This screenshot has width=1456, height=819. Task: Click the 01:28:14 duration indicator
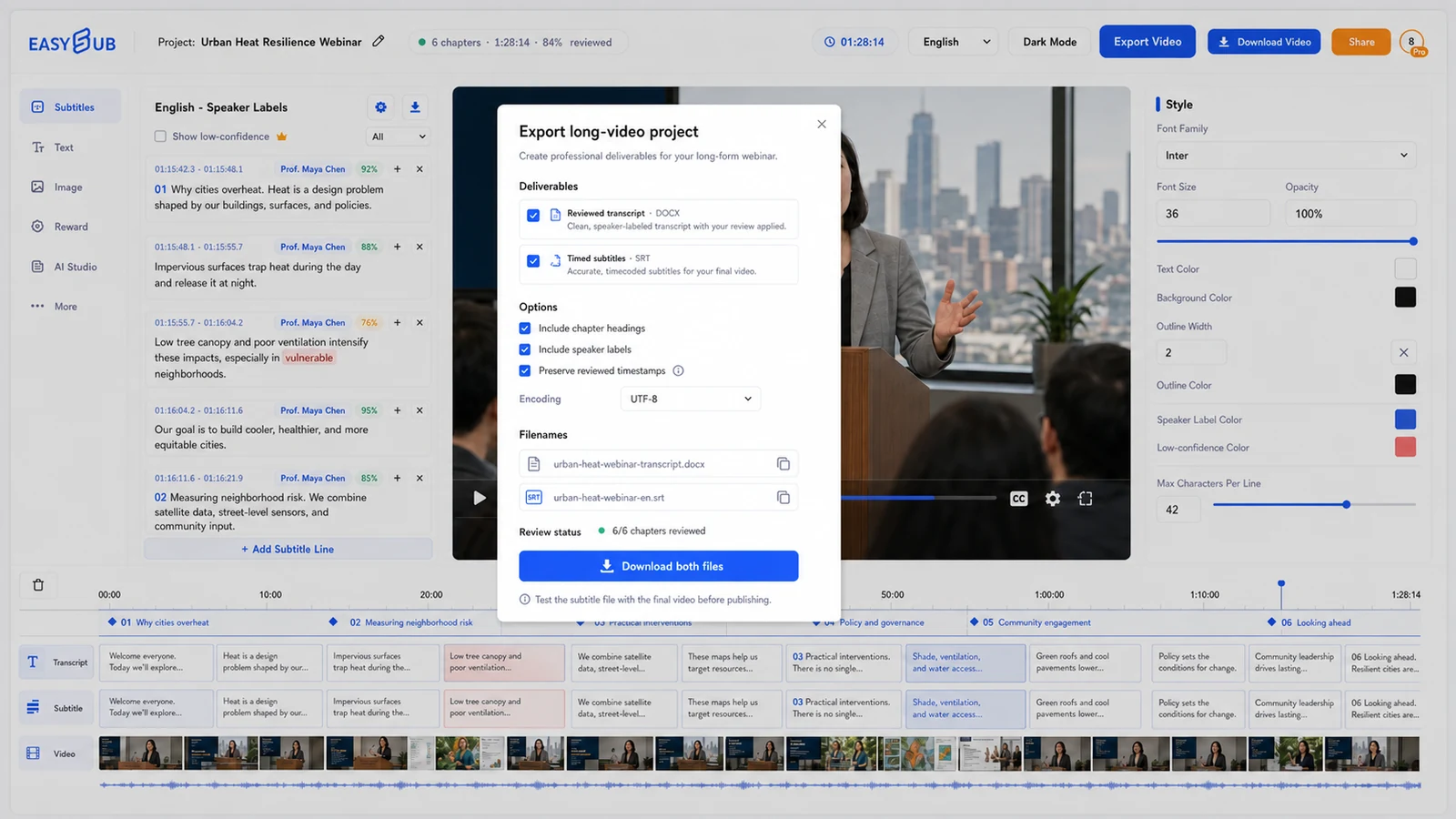854,42
